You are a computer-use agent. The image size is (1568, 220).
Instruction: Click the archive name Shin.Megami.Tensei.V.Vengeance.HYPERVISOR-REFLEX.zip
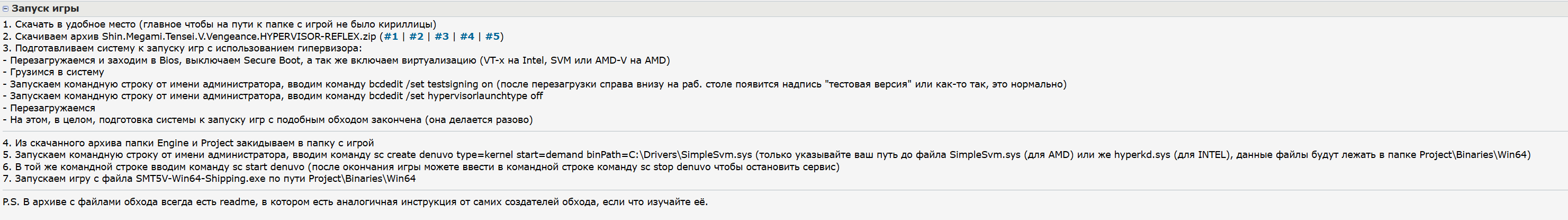click(239, 37)
